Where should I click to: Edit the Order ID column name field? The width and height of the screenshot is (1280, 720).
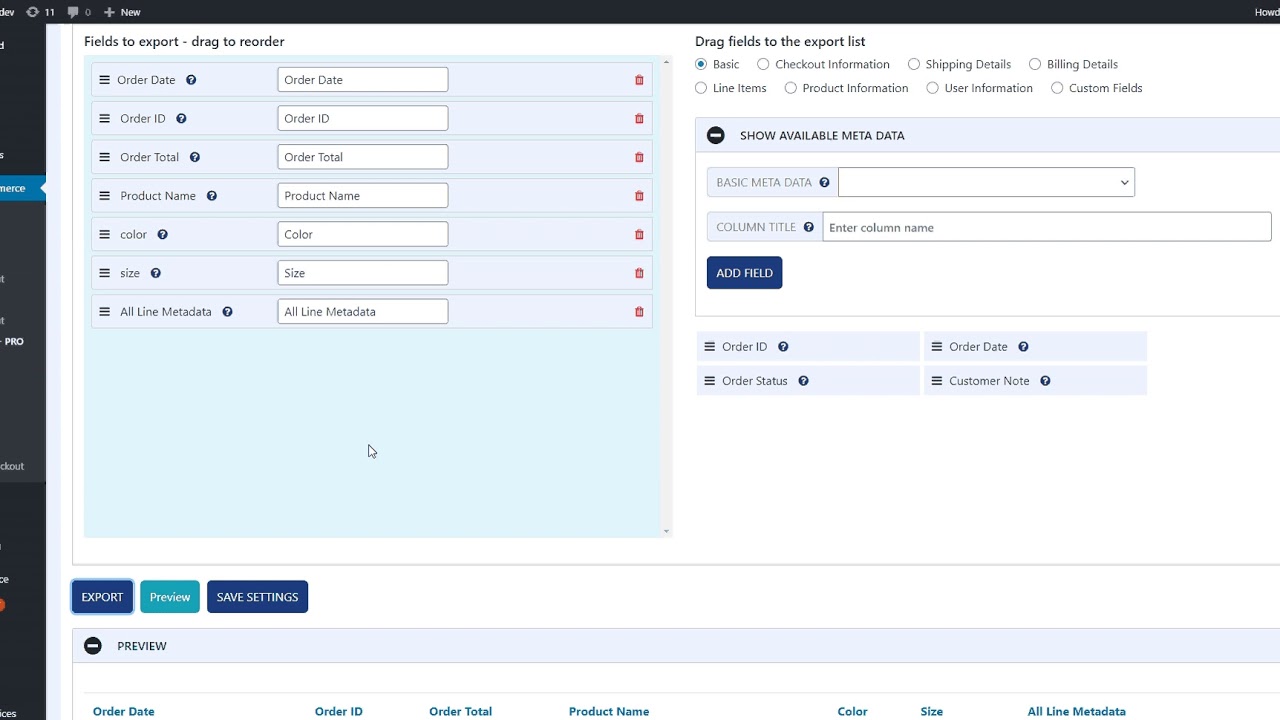coord(363,118)
